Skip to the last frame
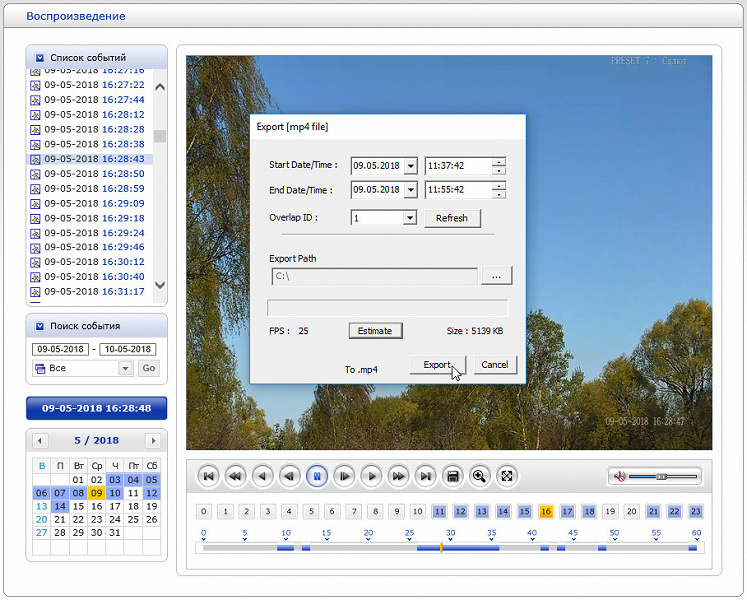 click(425, 477)
